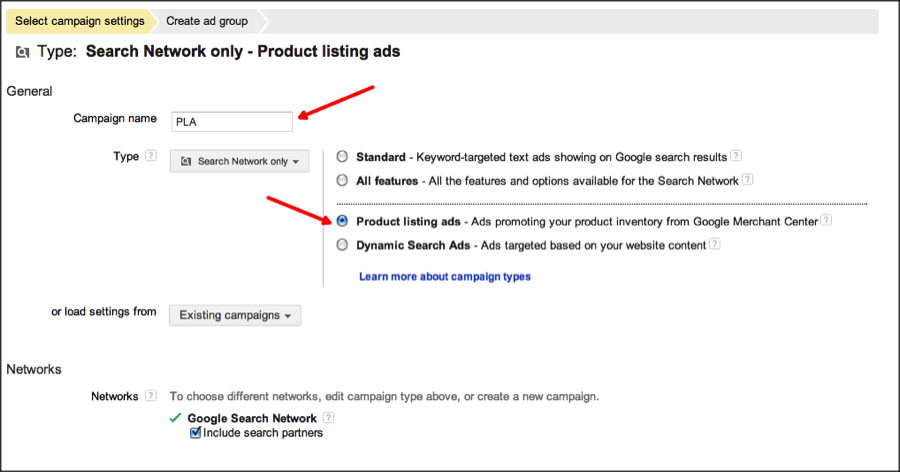
Task: Choose the All features radio button
Action: 343,181
